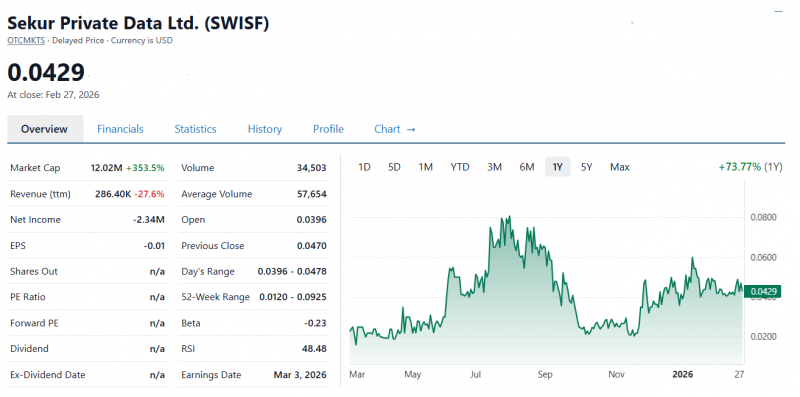This screenshot has width=800, height=397.
Task: Click the green 0.0429 price label on chart
Action: point(763,292)
